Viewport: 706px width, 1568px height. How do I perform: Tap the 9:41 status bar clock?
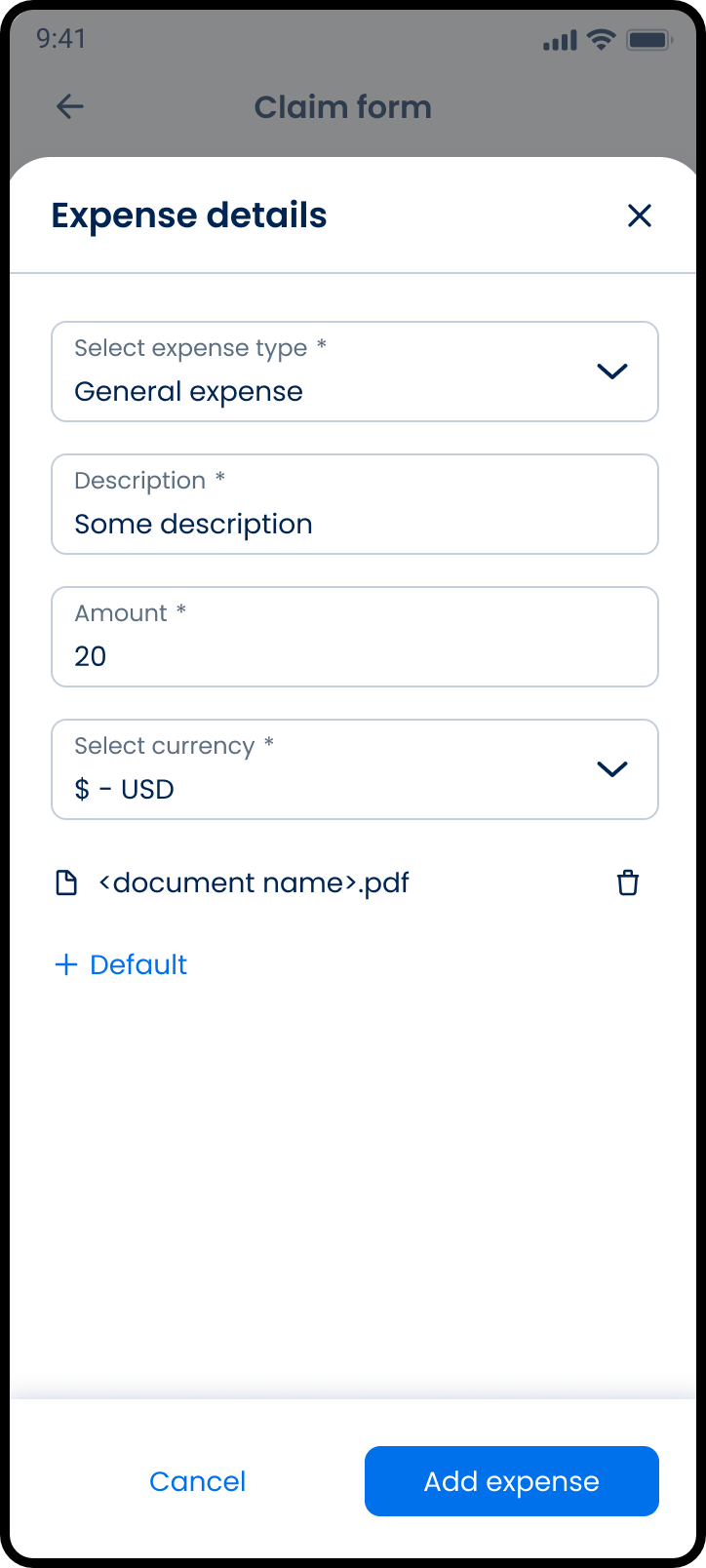point(61,39)
